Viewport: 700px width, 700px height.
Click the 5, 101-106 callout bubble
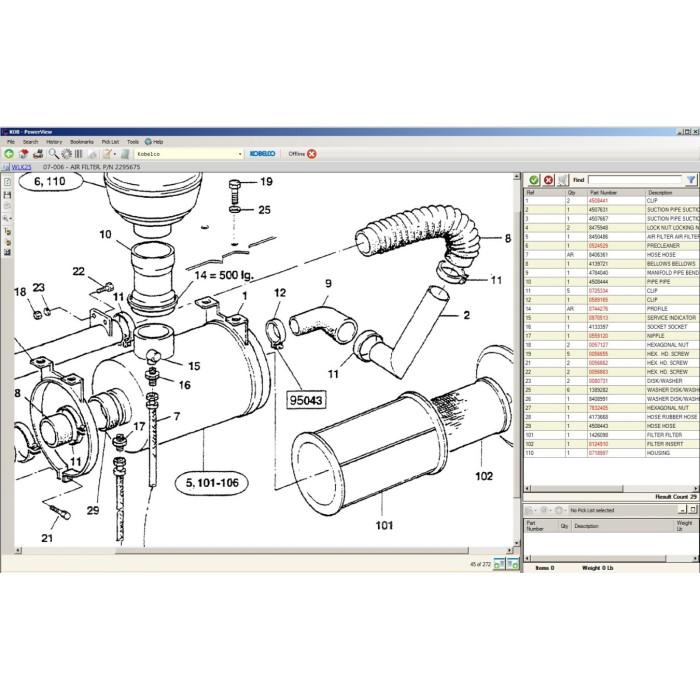(x=212, y=483)
